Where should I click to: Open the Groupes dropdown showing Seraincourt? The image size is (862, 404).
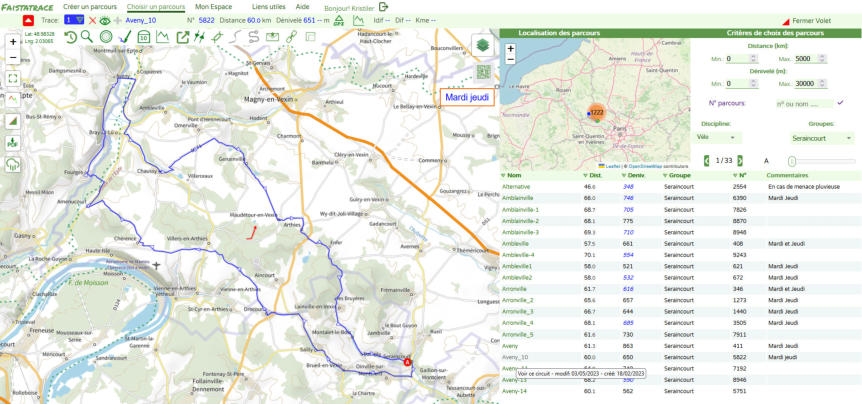pyautogui.click(x=820, y=137)
